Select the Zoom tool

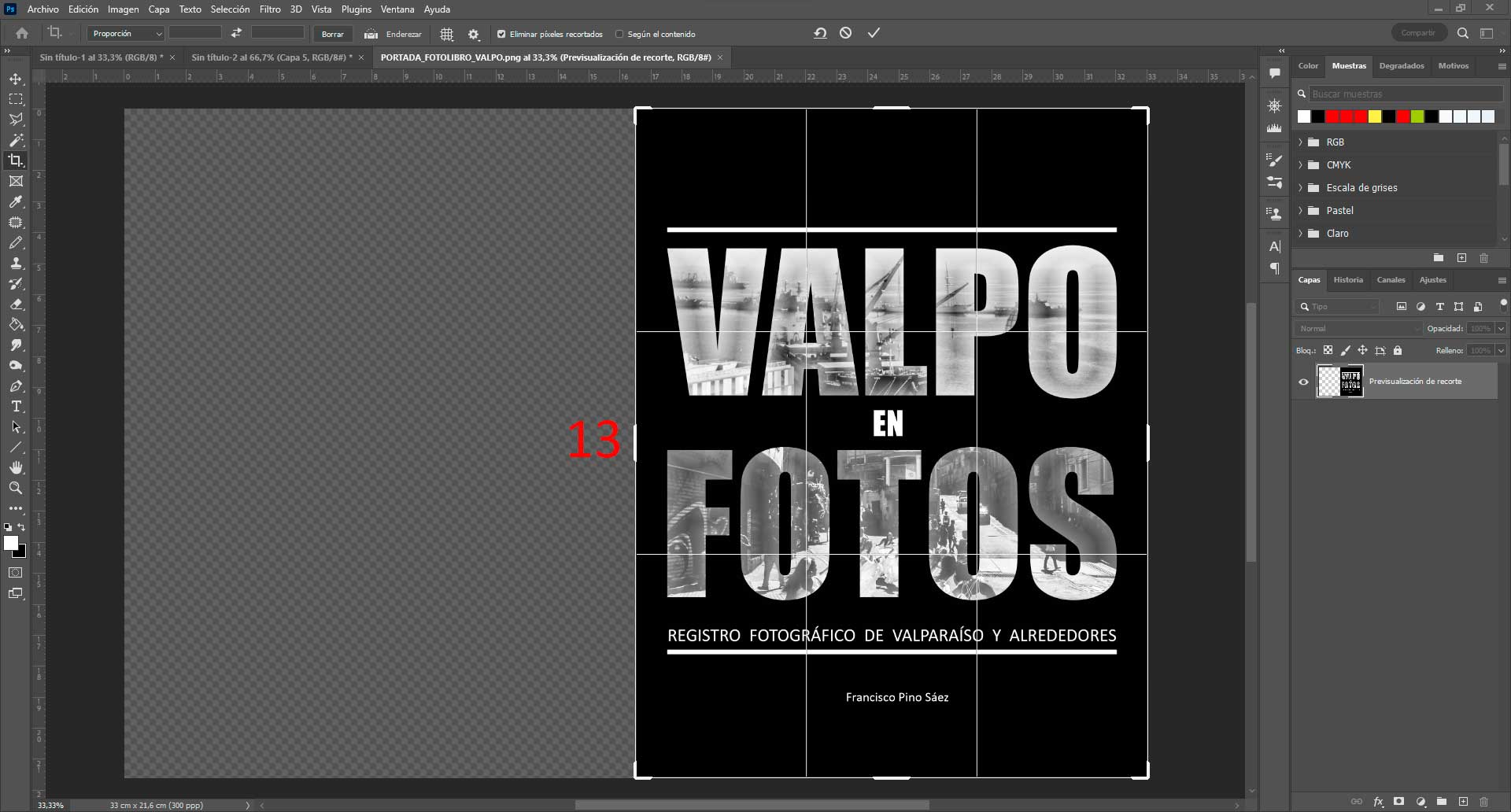click(16, 488)
